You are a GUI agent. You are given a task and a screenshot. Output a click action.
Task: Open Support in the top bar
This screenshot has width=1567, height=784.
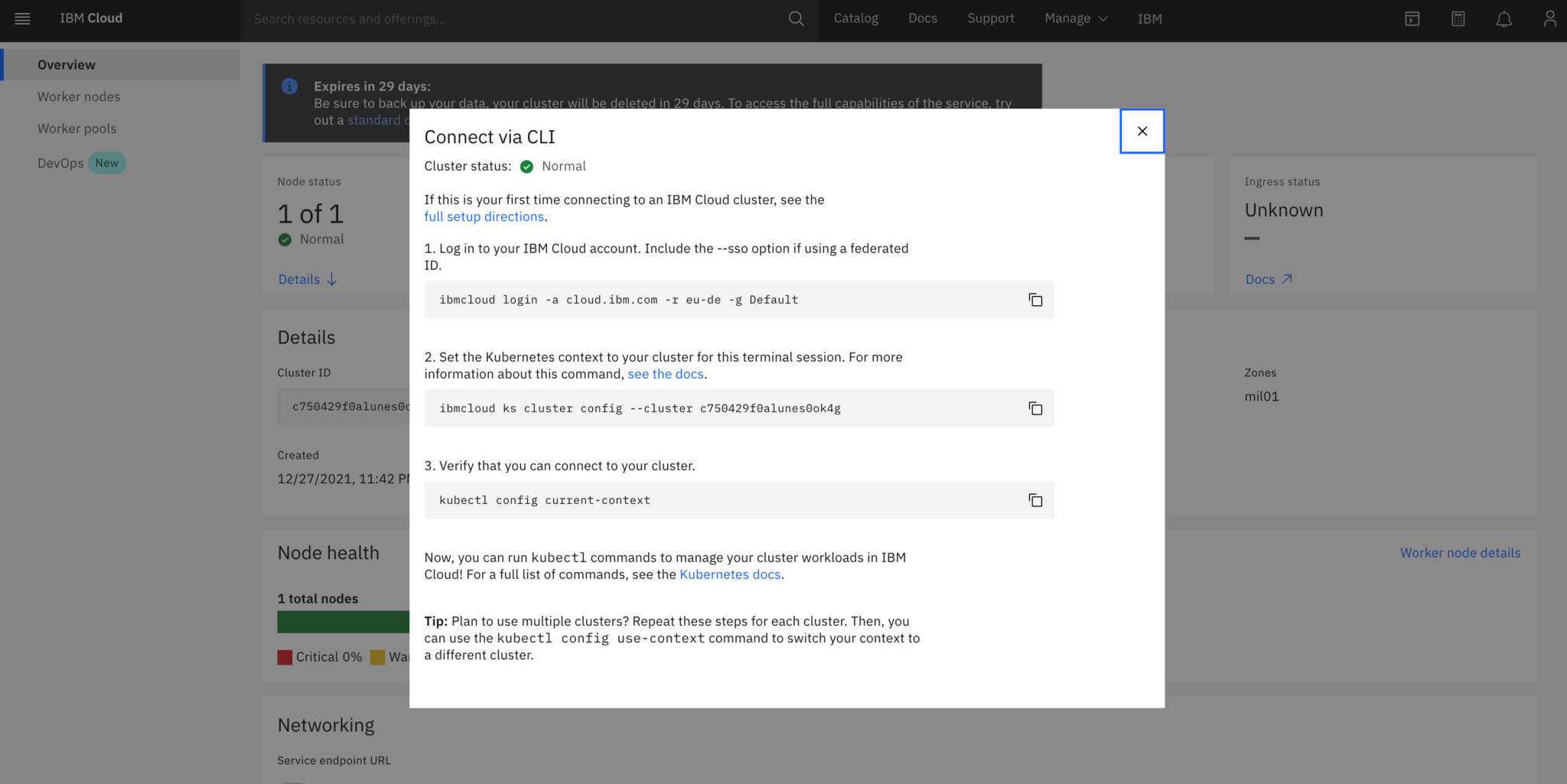pos(990,18)
